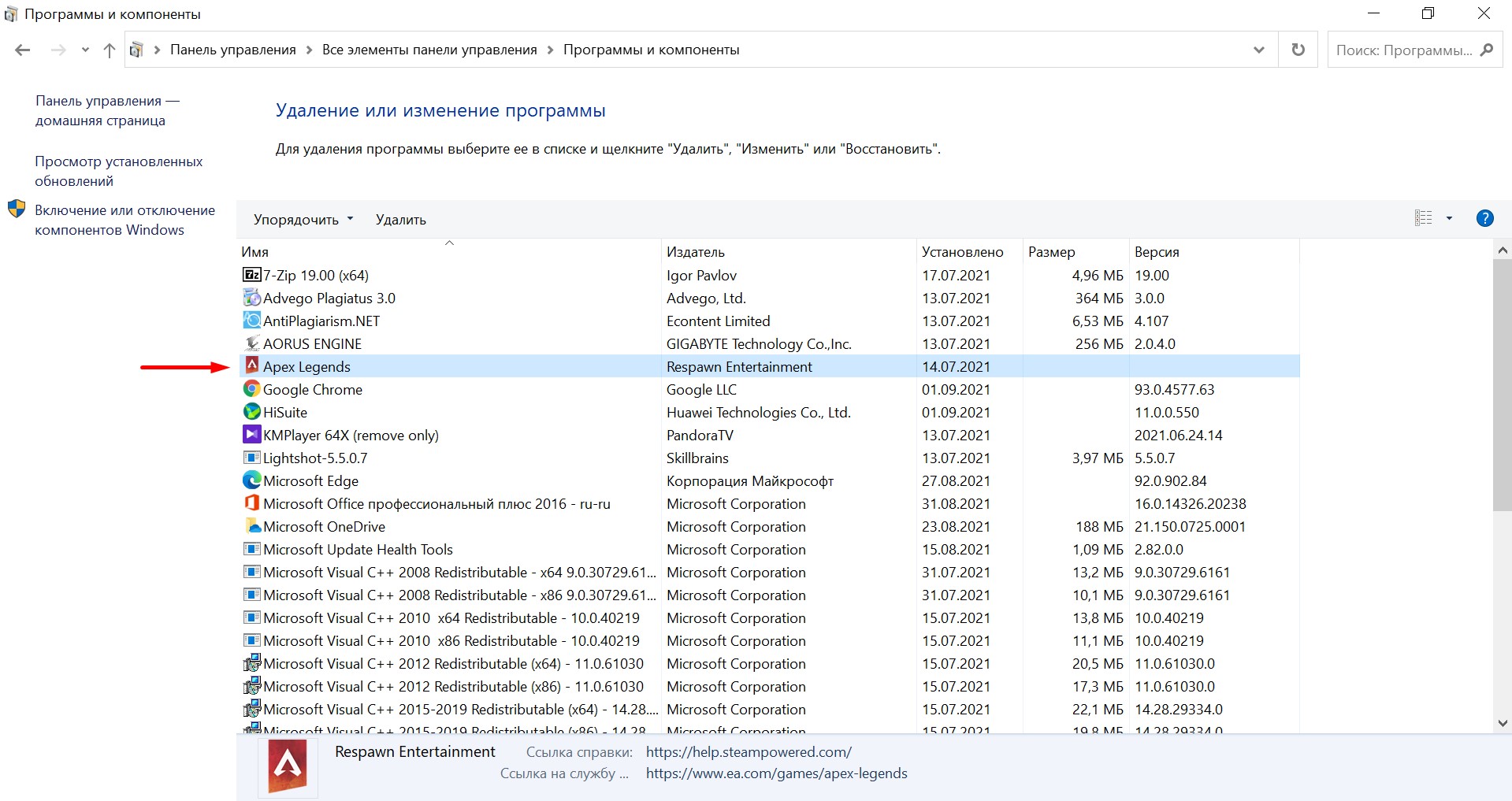Open the recent locations dropdown arrow

coord(85,50)
